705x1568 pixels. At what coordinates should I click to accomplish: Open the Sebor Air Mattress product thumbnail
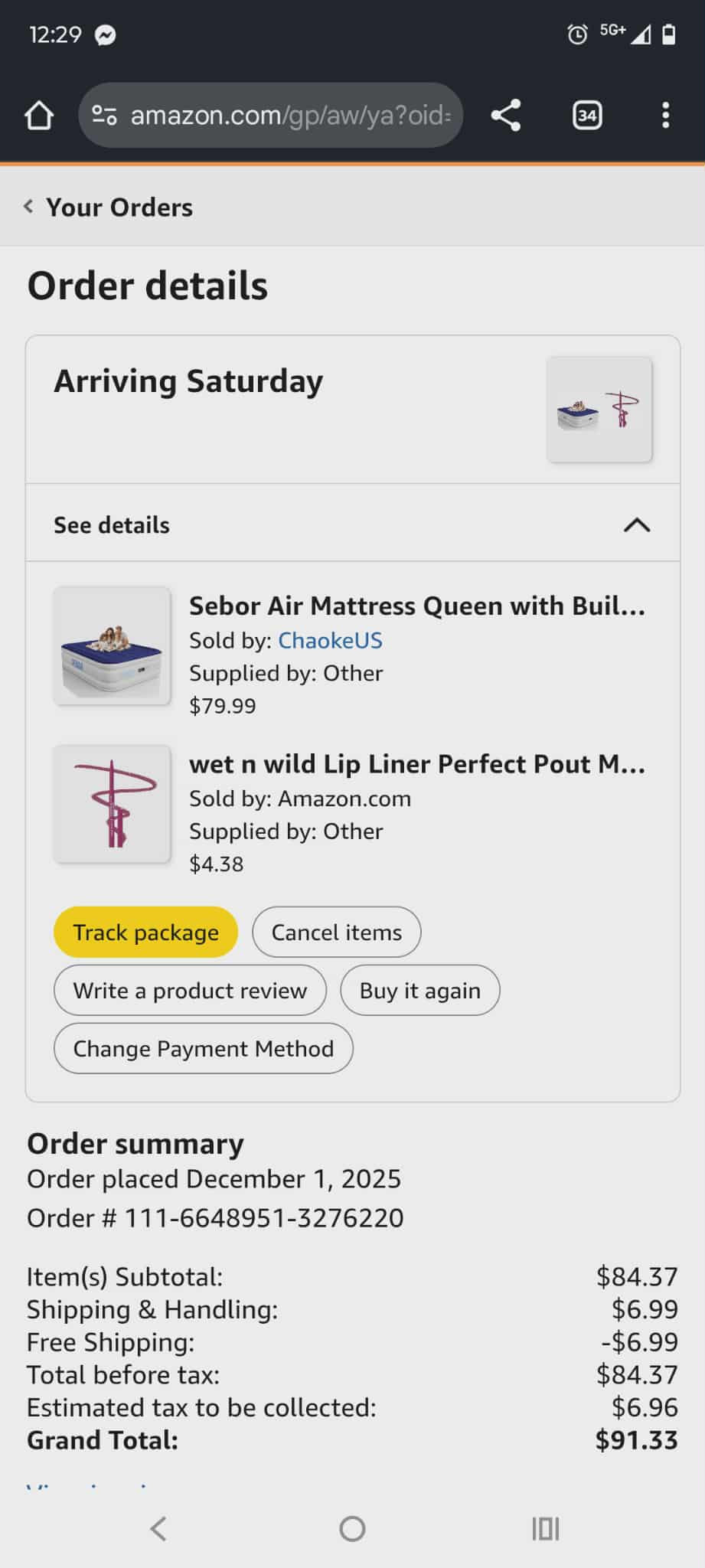point(112,646)
